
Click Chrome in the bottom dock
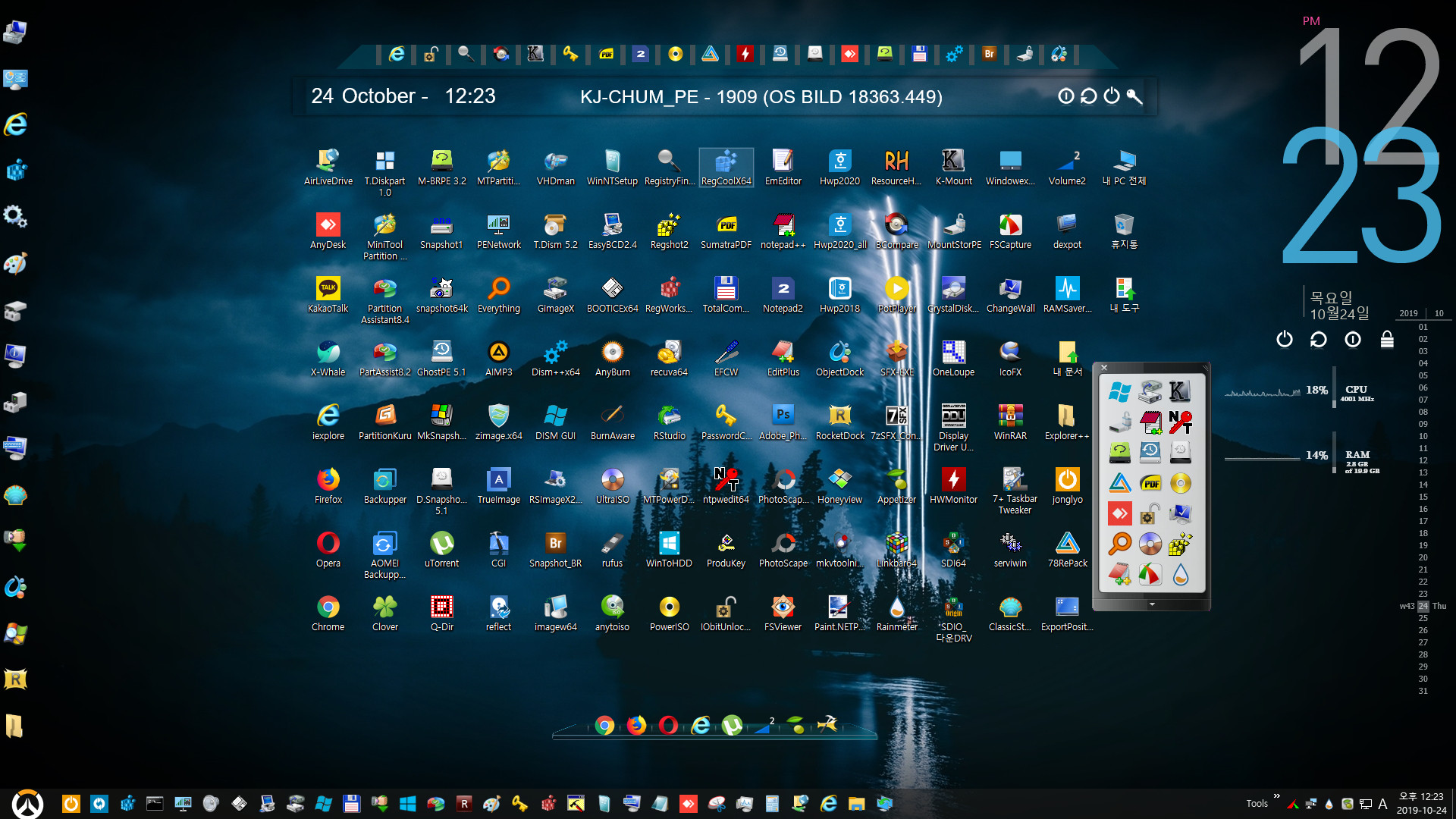[x=604, y=726]
